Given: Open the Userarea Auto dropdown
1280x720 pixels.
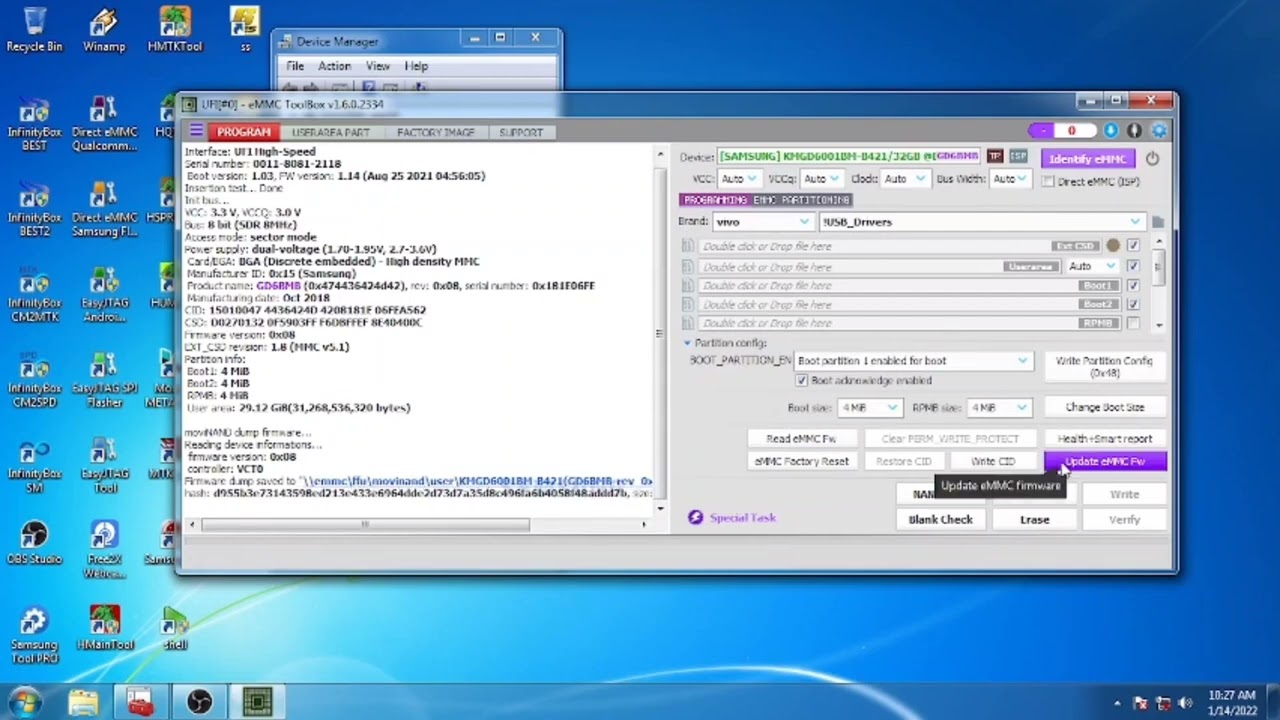Looking at the screenshot, I should click(x=1091, y=267).
